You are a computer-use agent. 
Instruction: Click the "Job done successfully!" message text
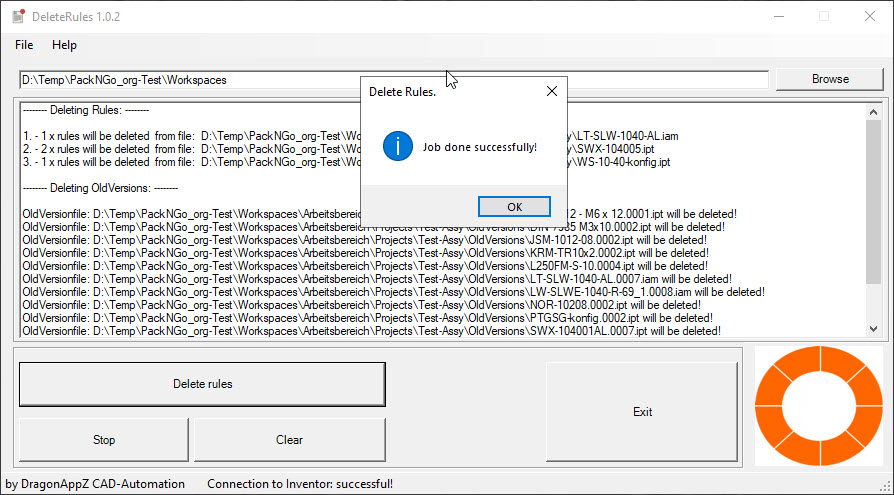pos(479,147)
